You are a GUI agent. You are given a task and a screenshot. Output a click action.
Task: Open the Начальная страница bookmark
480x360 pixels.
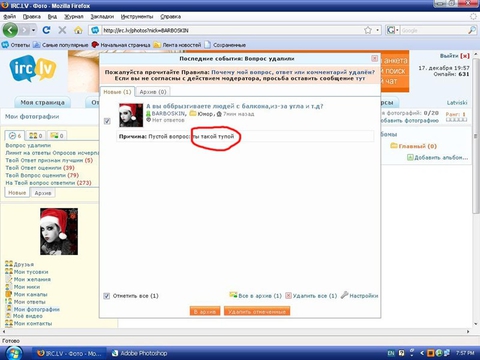click(x=121, y=45)
